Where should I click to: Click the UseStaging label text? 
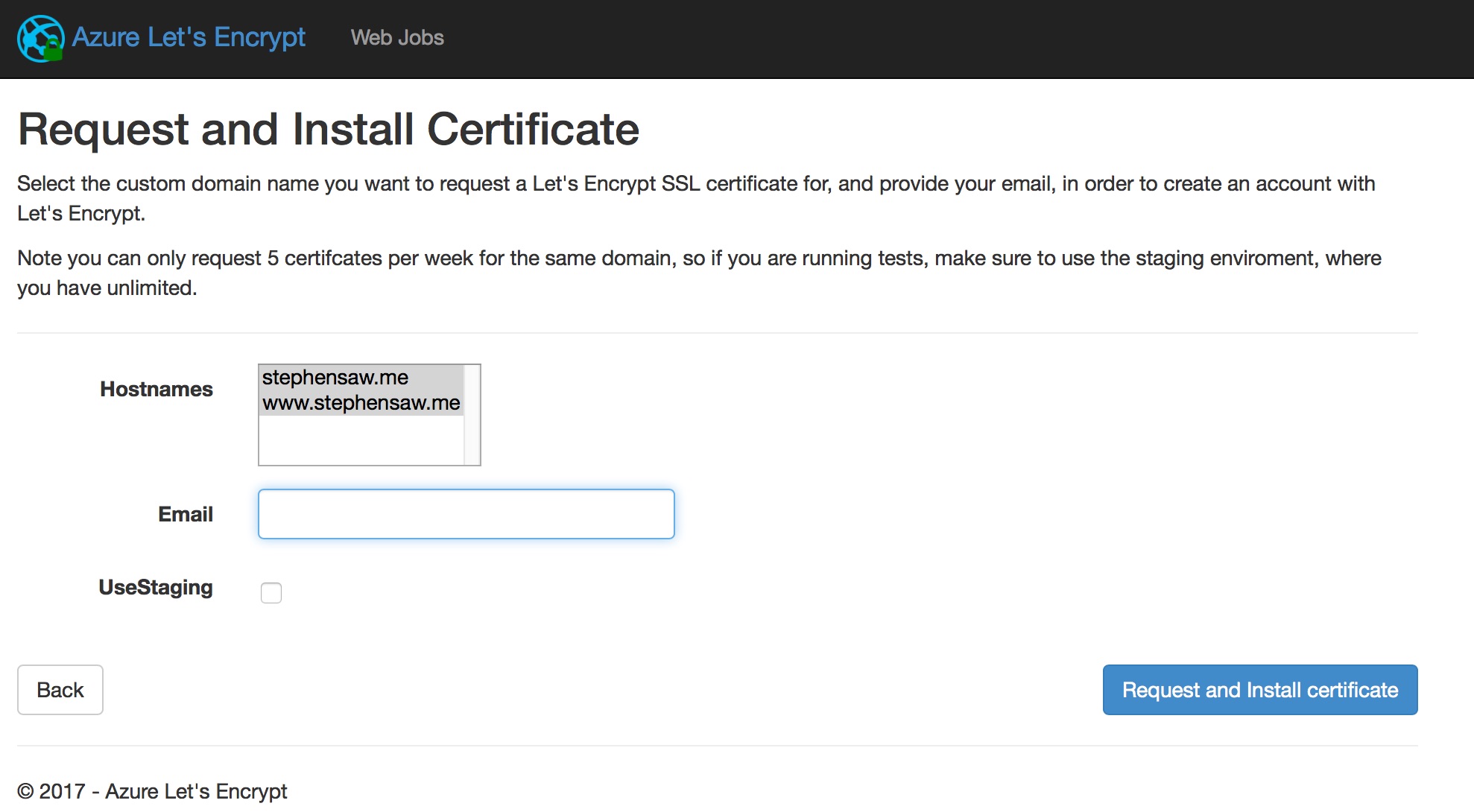155,587
